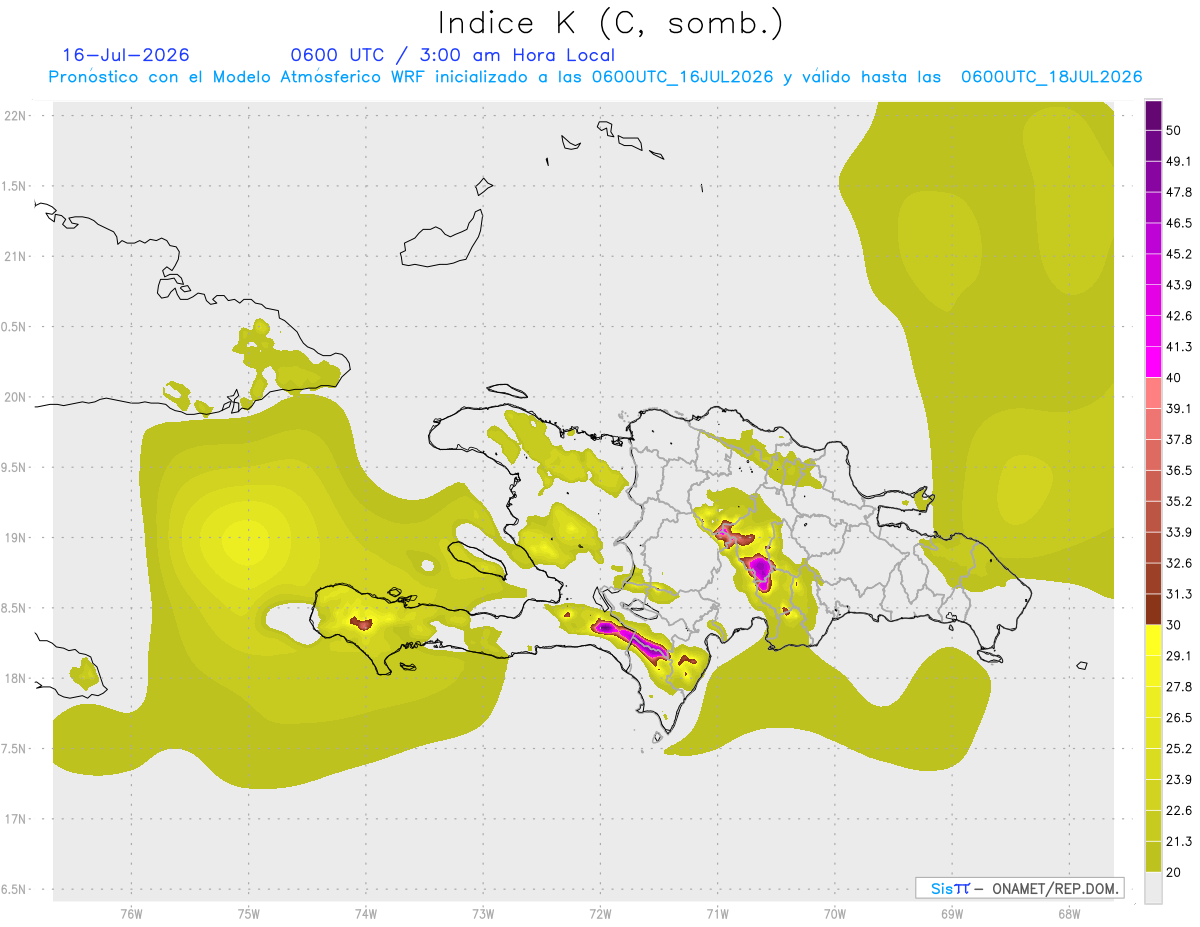Pick the dark brown swatch between 30 and 31.3
Screen dimensions: 1200x927
pyautogui.click(x=1153, y=610)
